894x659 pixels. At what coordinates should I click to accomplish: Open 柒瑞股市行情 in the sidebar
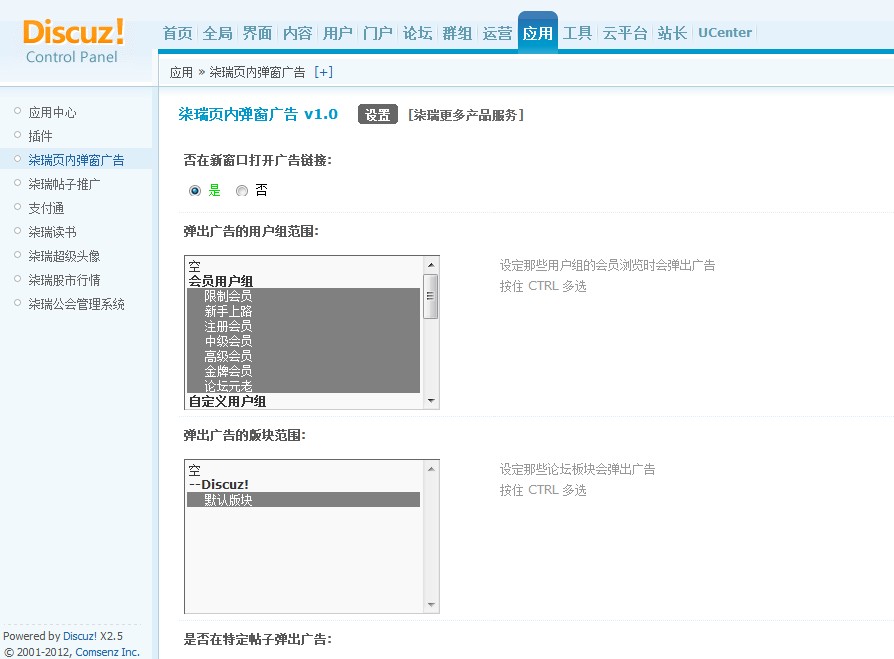point(64,280)
